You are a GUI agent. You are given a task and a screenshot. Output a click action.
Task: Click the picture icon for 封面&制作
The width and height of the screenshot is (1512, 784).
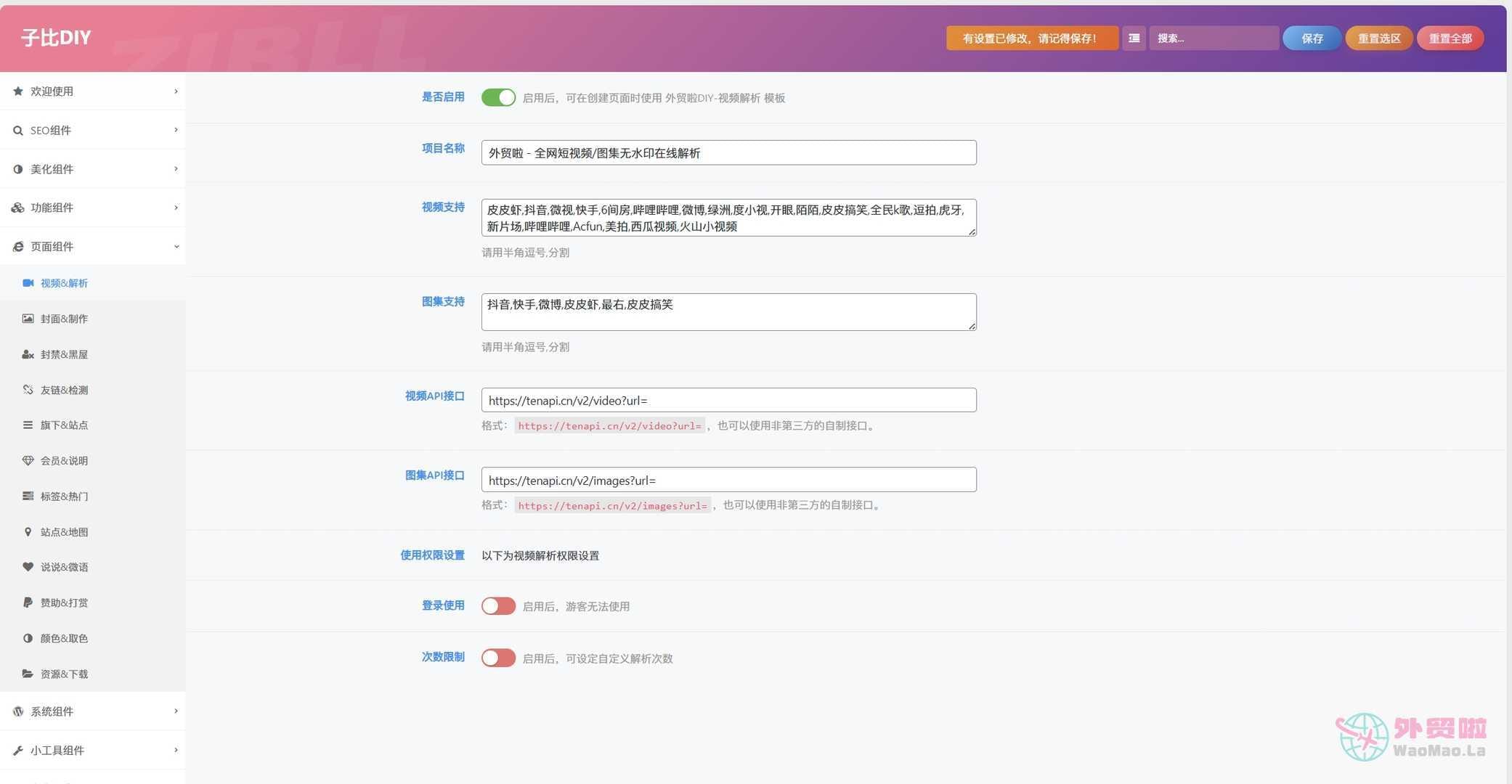tap(28, 319)
